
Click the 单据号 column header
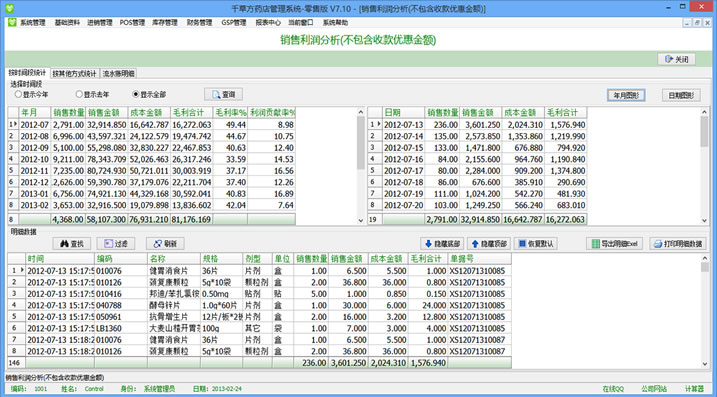pos(480,259)
